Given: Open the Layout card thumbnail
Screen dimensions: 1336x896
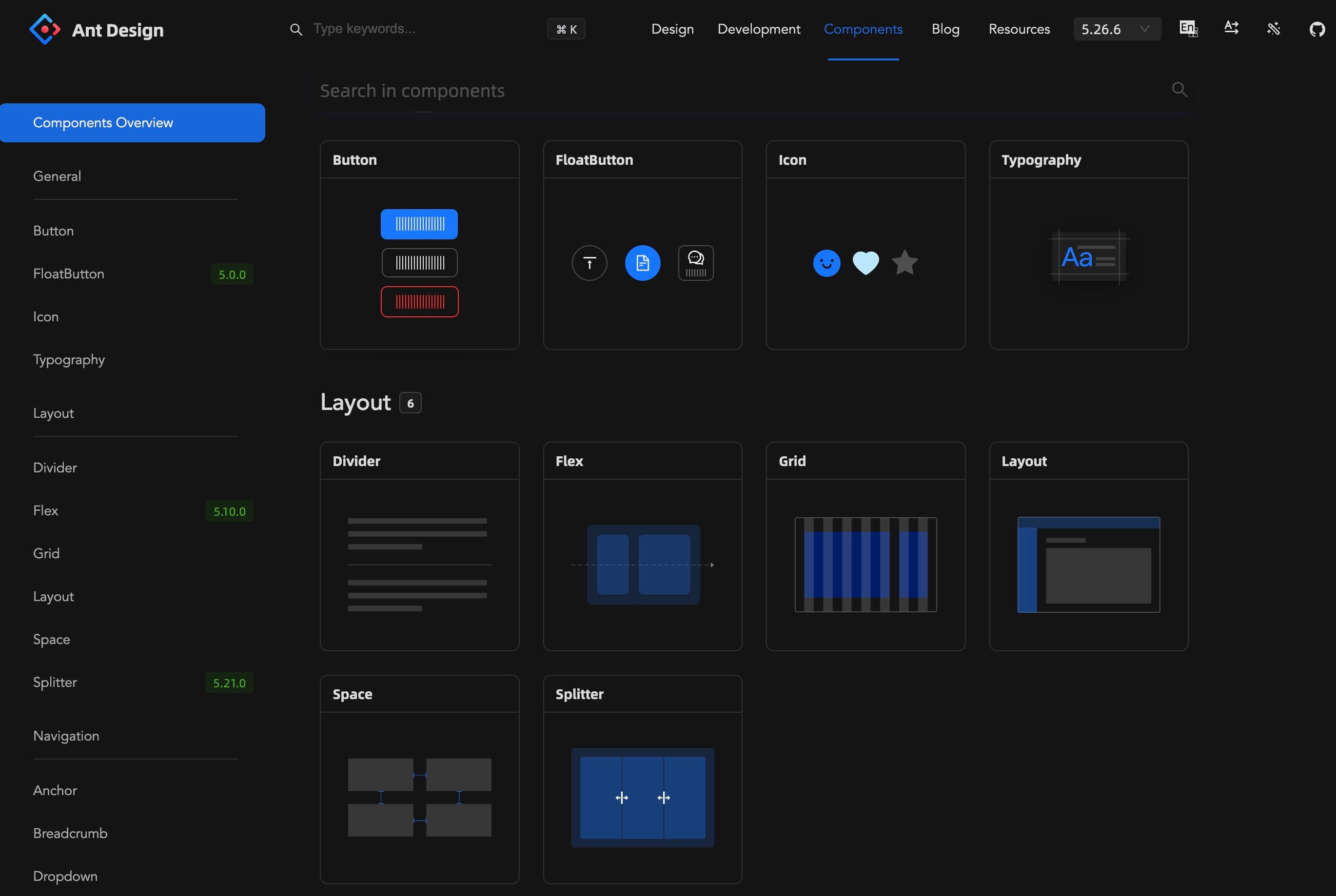Looking at the screenshot, I should pyautogui.click(x=1089, y=565).
